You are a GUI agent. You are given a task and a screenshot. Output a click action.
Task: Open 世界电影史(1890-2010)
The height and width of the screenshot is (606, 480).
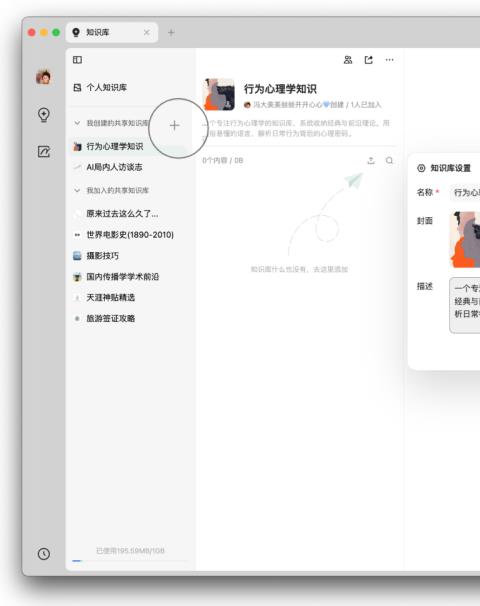pos(128,235)
